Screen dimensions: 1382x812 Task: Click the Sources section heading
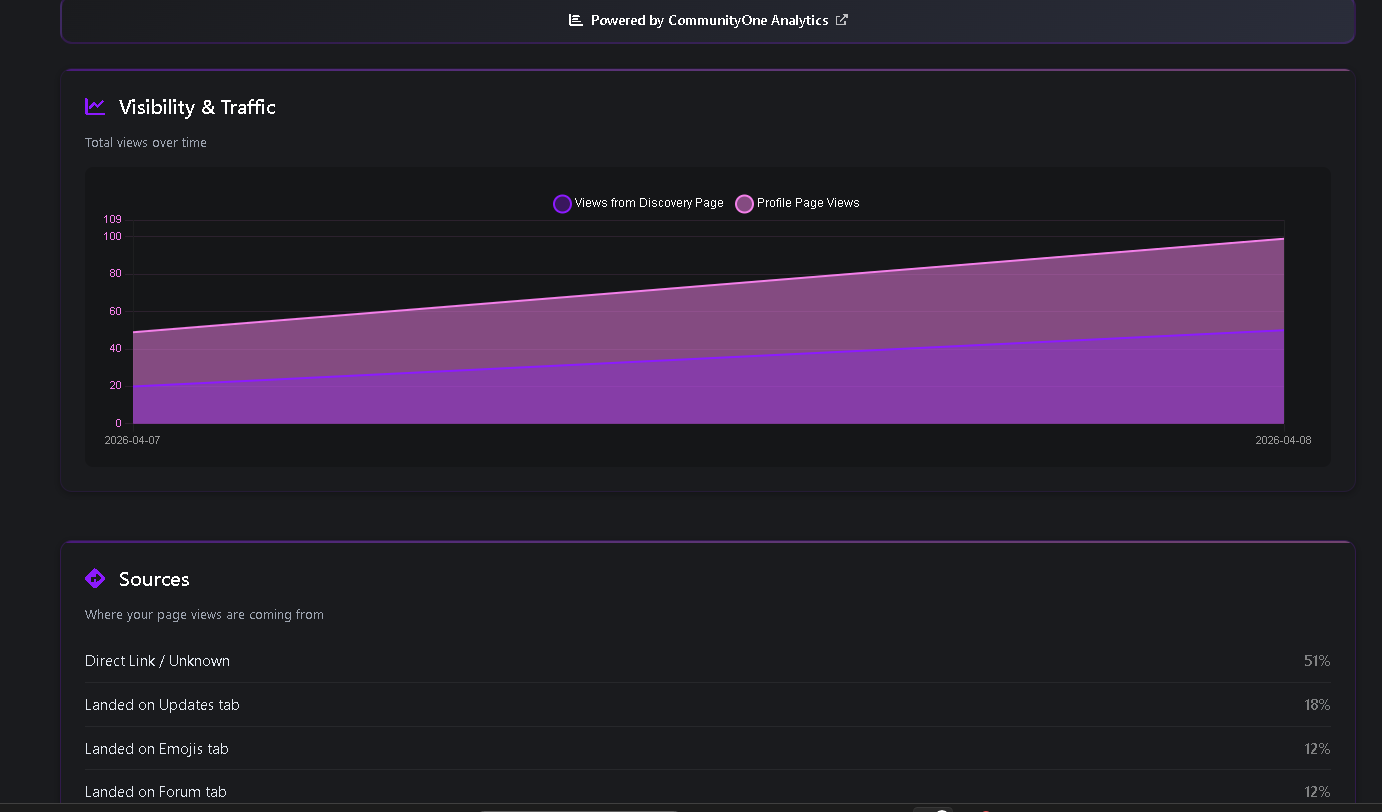click(x=154, y=579)
